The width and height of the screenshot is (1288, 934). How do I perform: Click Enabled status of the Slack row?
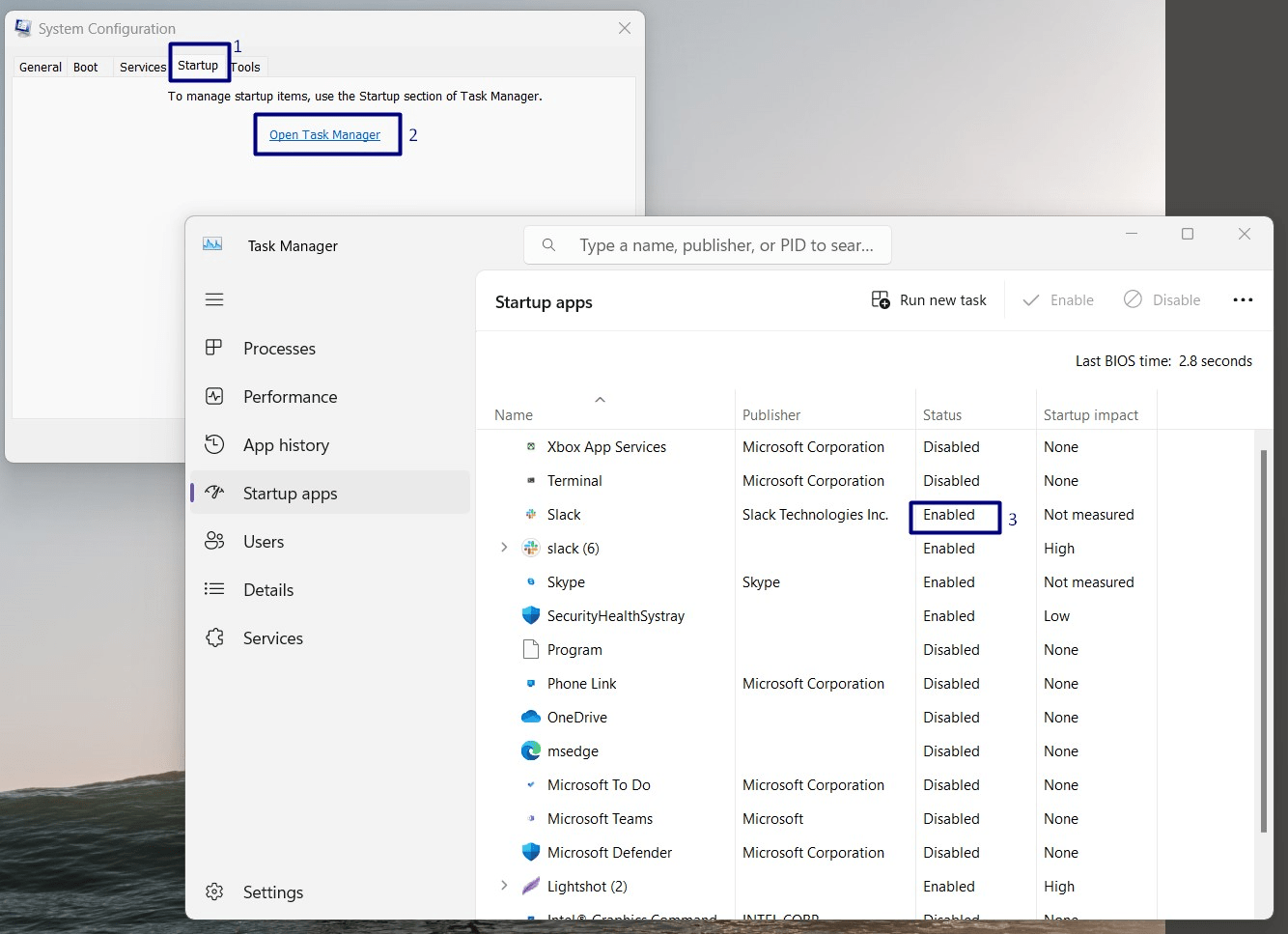click(949, 515)
